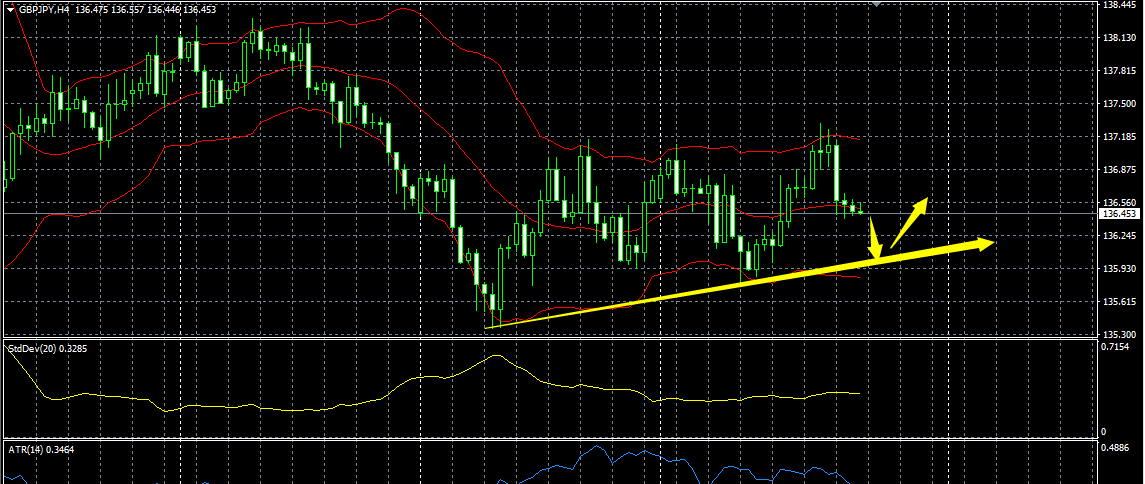Click the 135.300 price axis label
Image resolution: width=1145 pixels, height=484 pixels.
pos(1119,334)
